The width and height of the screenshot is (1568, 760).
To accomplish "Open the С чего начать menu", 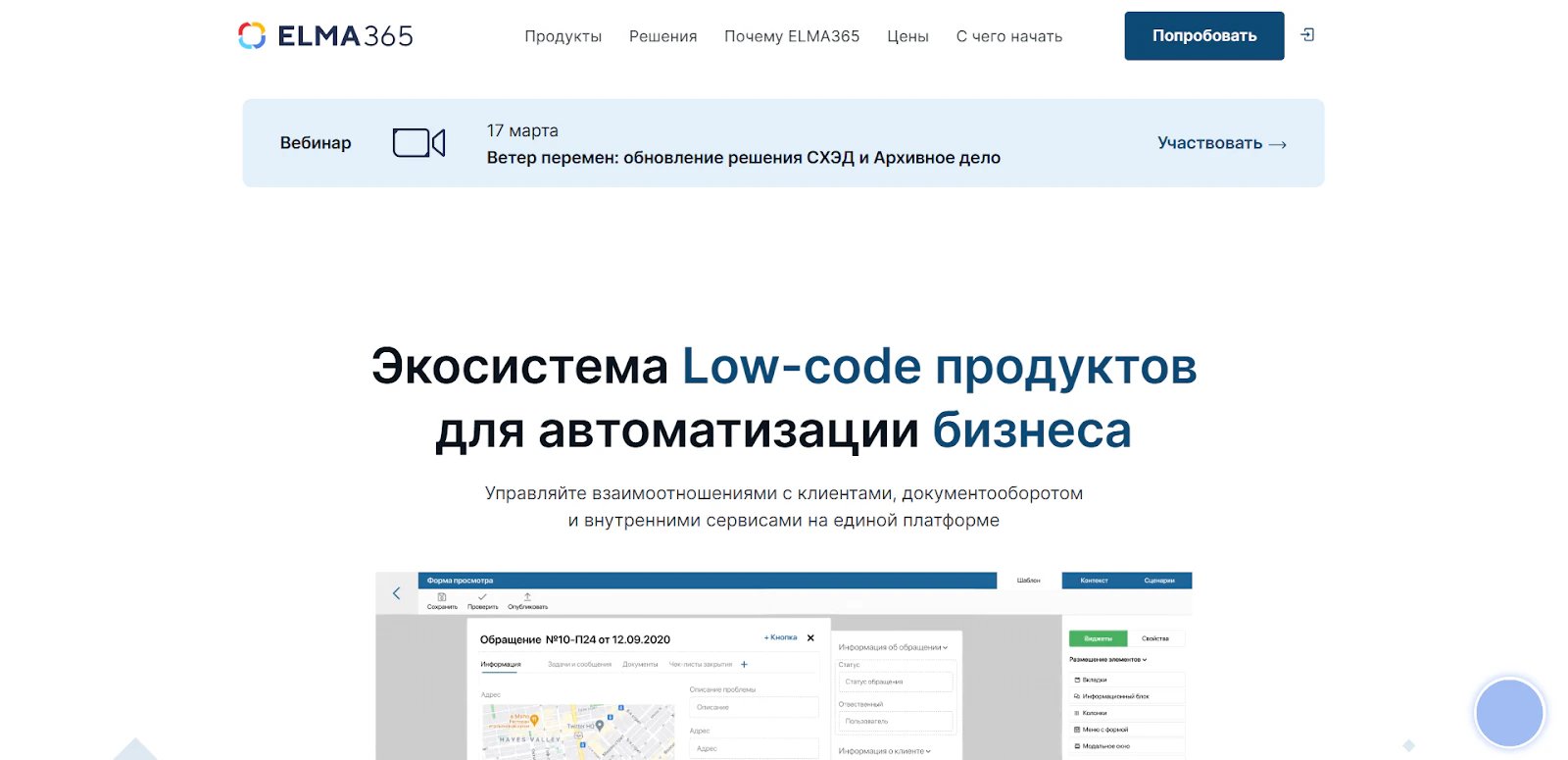I will [x=1009, y=36].
